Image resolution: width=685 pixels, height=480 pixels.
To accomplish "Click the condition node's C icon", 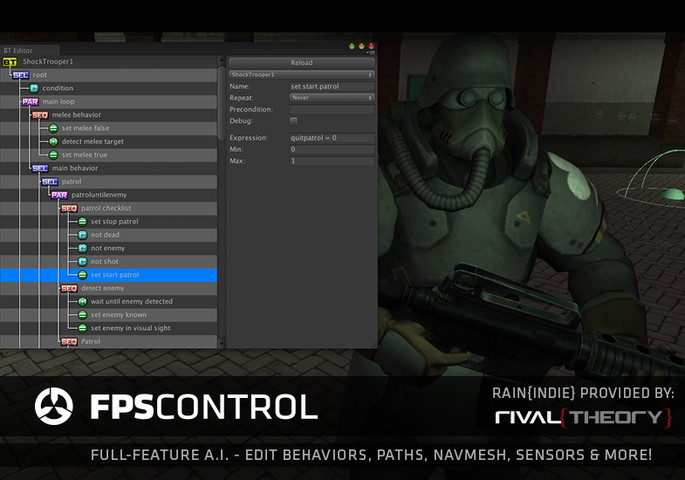I will pyautogui.click(x=34, y=88).
